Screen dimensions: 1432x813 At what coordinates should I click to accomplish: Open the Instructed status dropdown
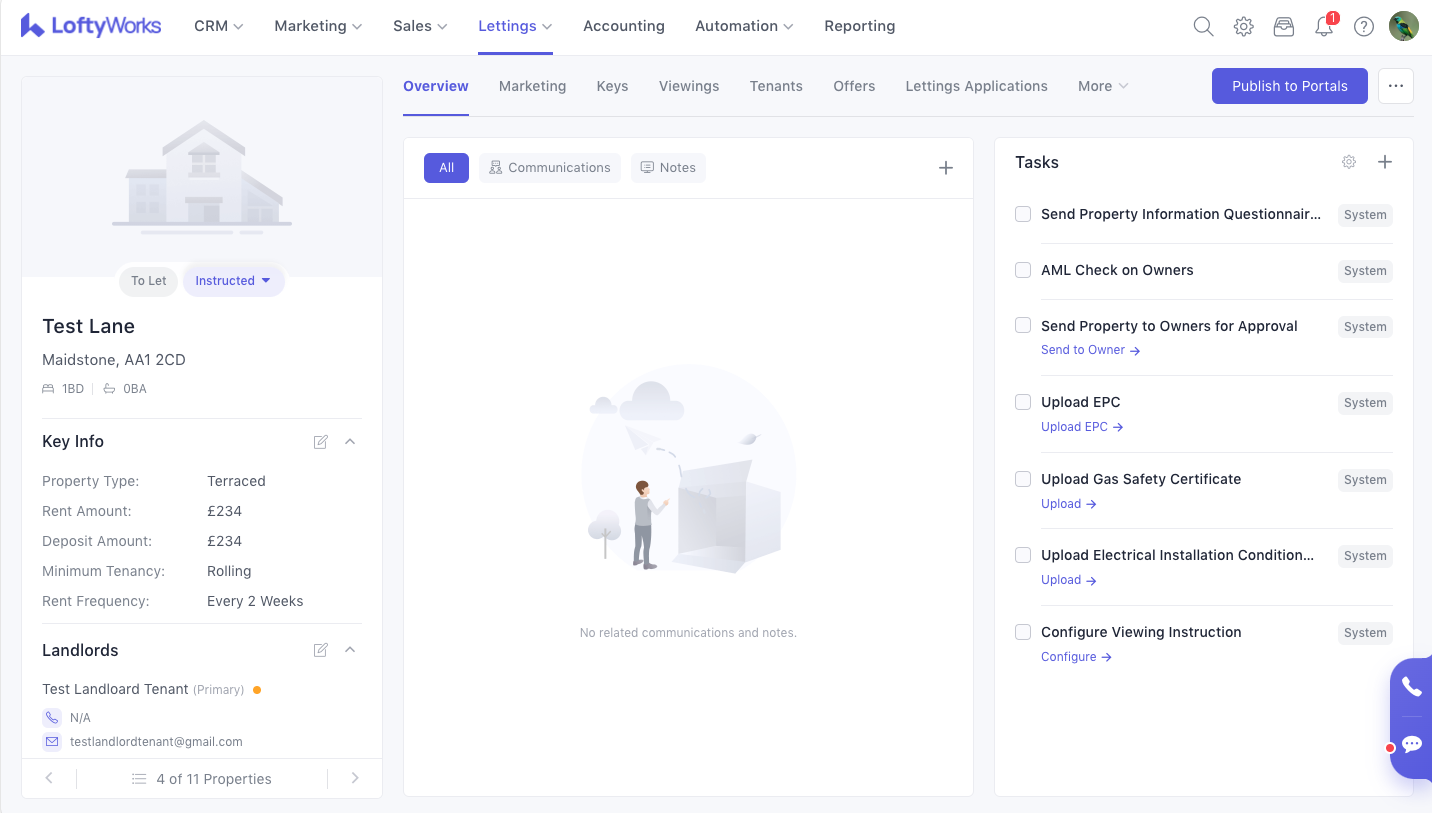pyautogui.click(x=233, y=281)
